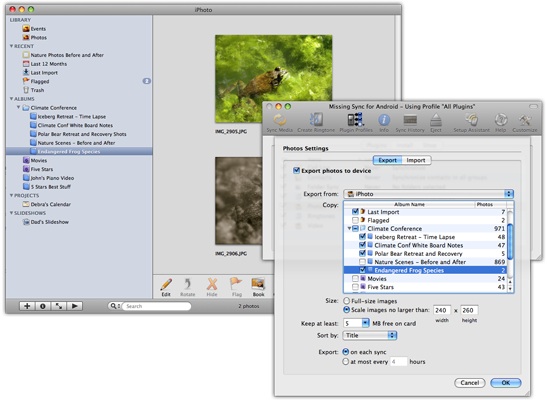Open the Create Ringtone tool
Screen dimensions: 547x400
pos(316,120)
